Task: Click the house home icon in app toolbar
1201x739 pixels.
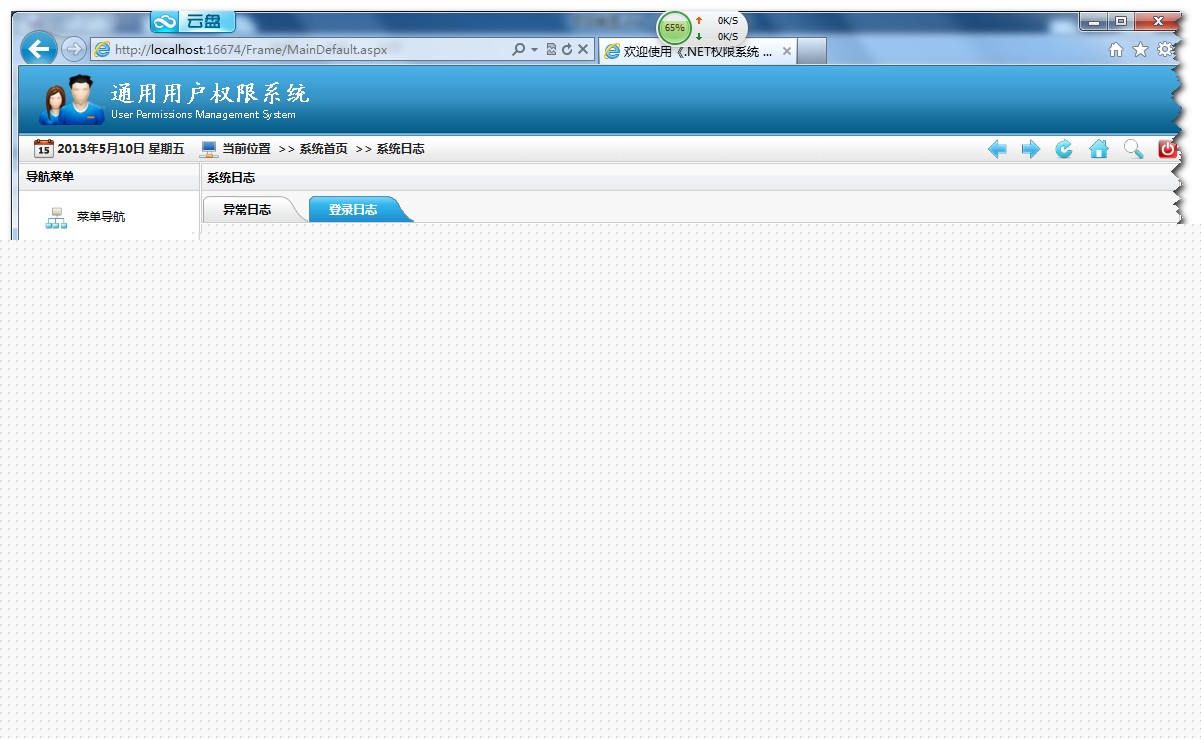Action: [x=1099, y=149]
